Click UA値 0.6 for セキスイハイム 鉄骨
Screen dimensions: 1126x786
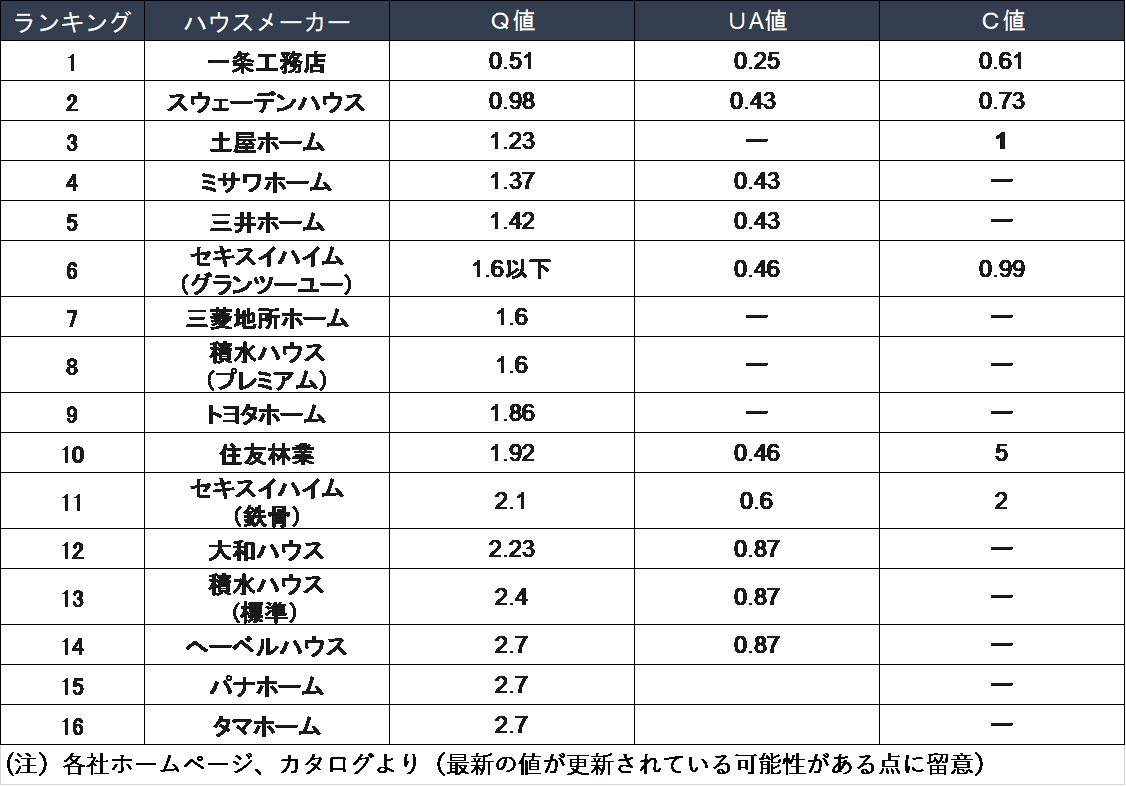point(756,501)
